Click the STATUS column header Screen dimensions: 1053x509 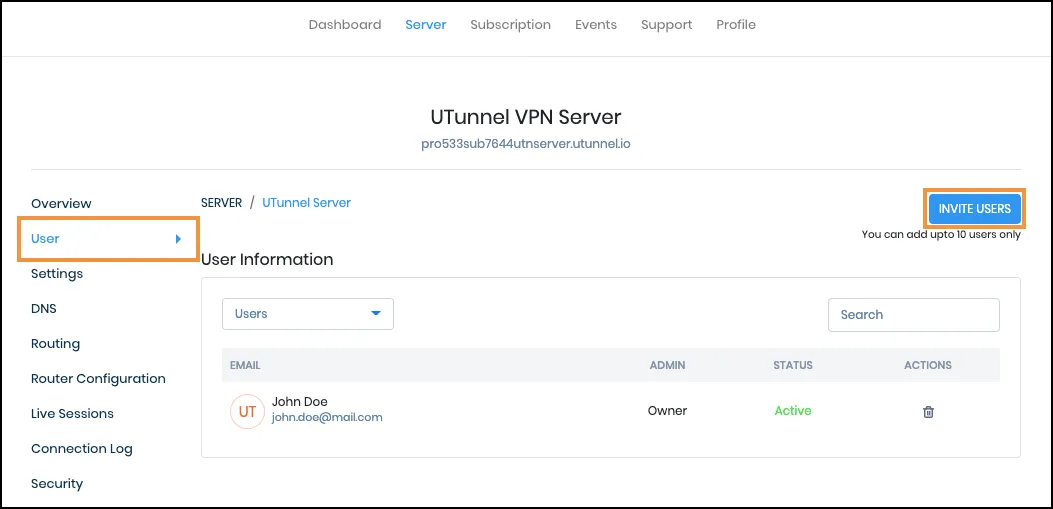click(792, 365)
